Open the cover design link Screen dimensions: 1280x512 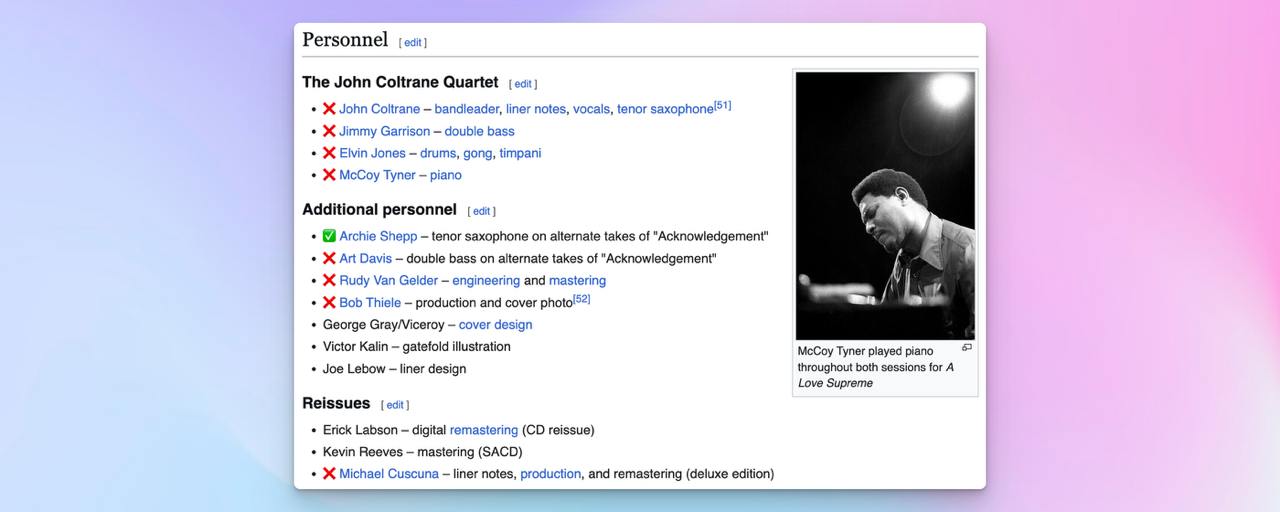click(x=495, y=325)
